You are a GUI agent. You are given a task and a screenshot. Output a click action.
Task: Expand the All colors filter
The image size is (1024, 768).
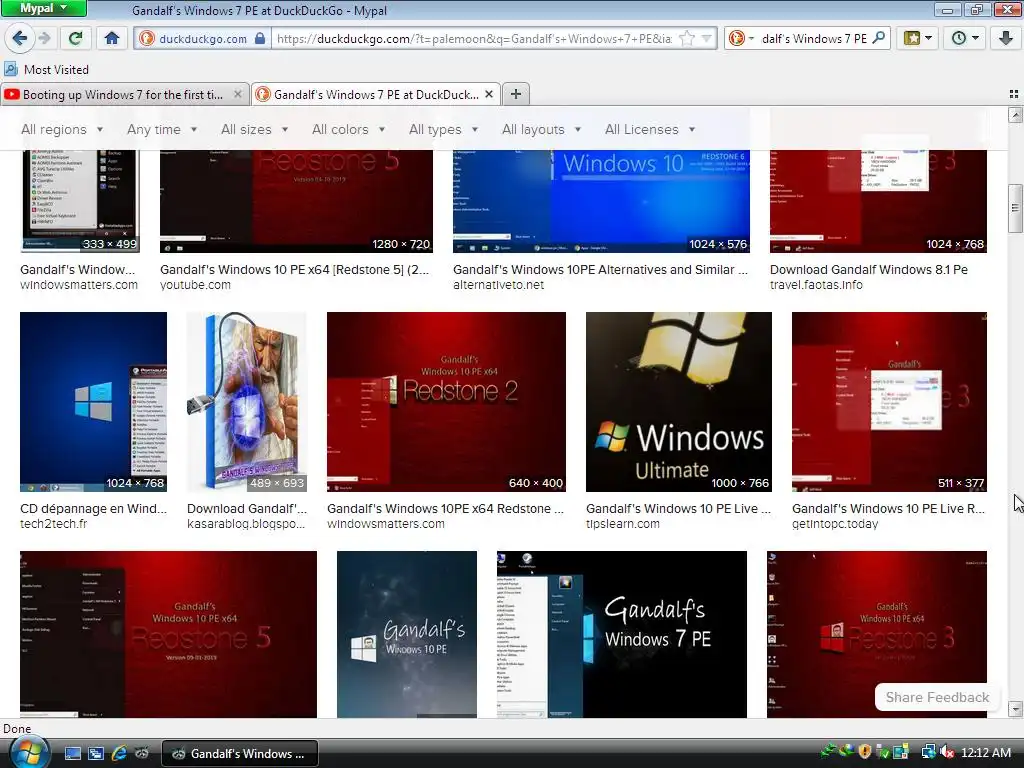tap(348, 129)
